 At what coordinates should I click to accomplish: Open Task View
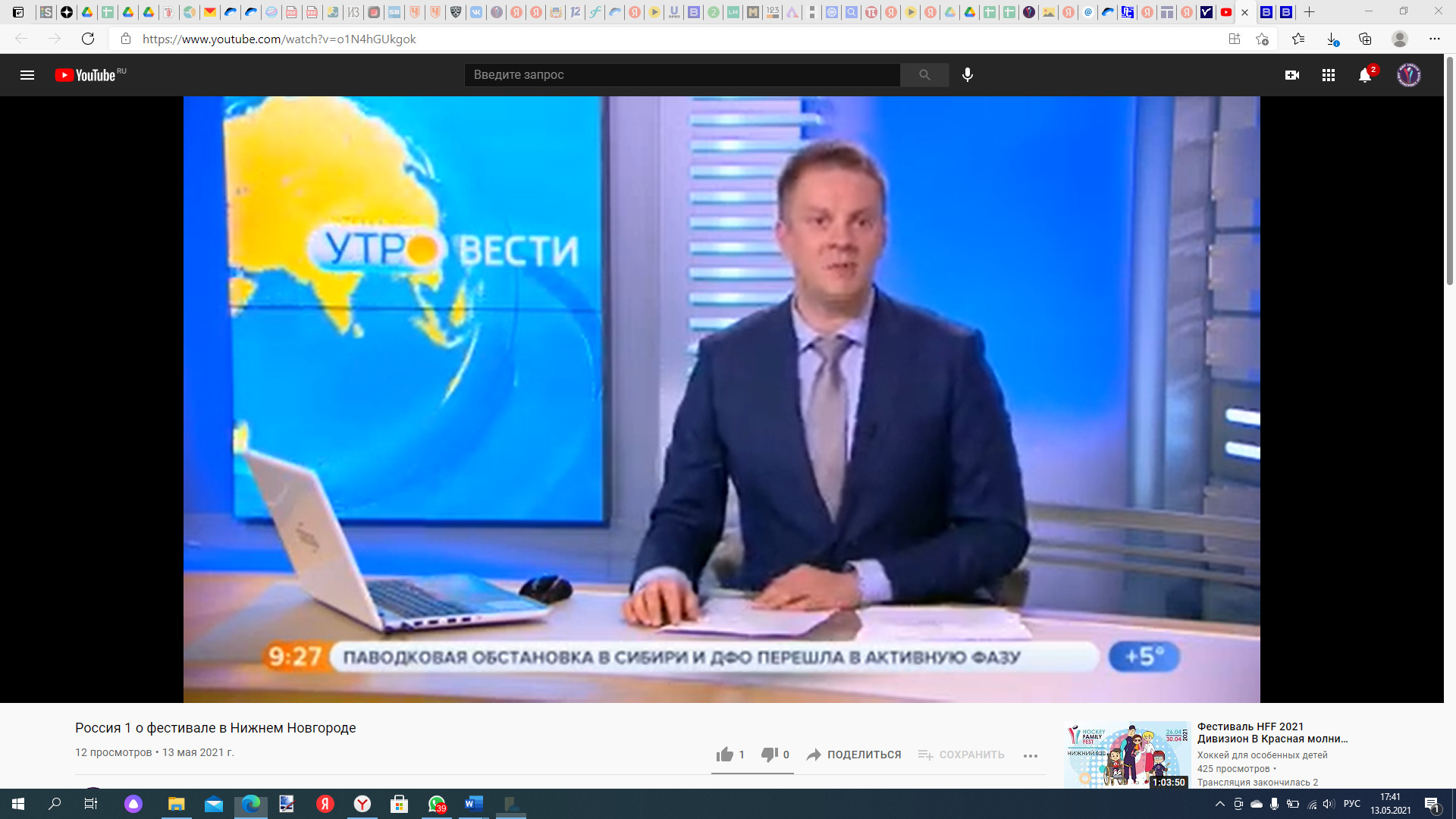point(91,804)
